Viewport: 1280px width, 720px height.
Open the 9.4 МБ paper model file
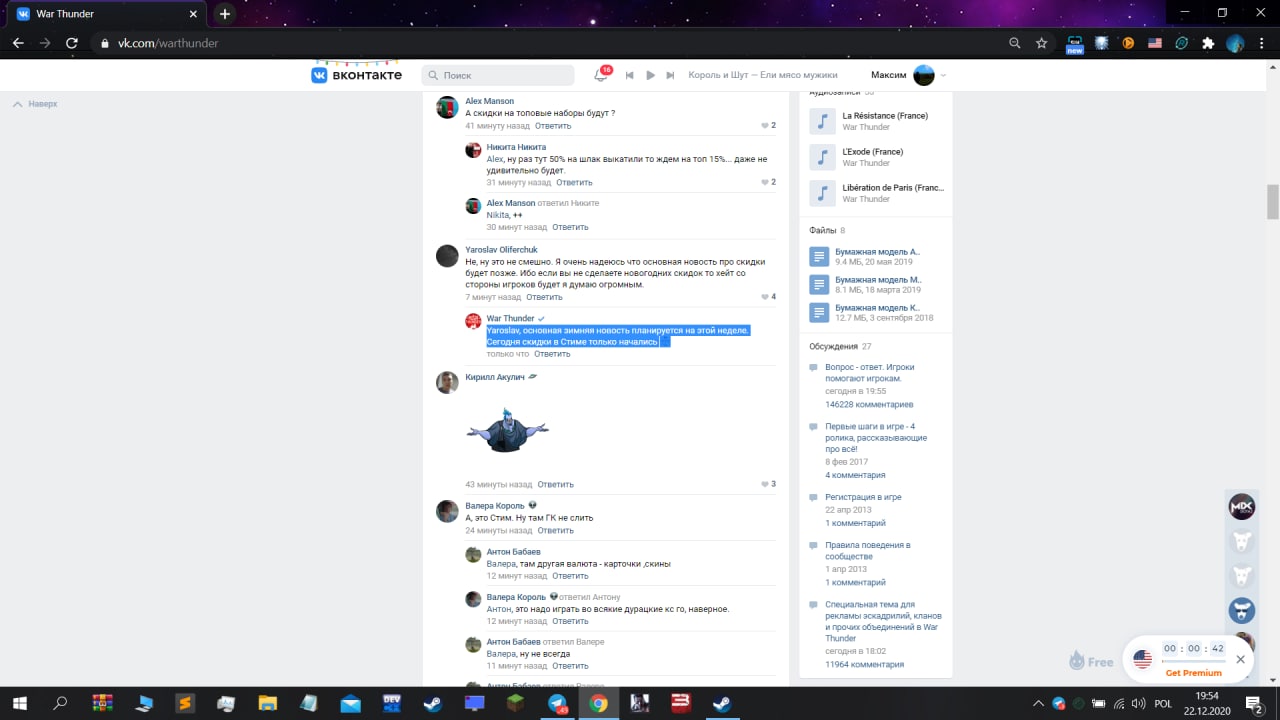(877, 252)
